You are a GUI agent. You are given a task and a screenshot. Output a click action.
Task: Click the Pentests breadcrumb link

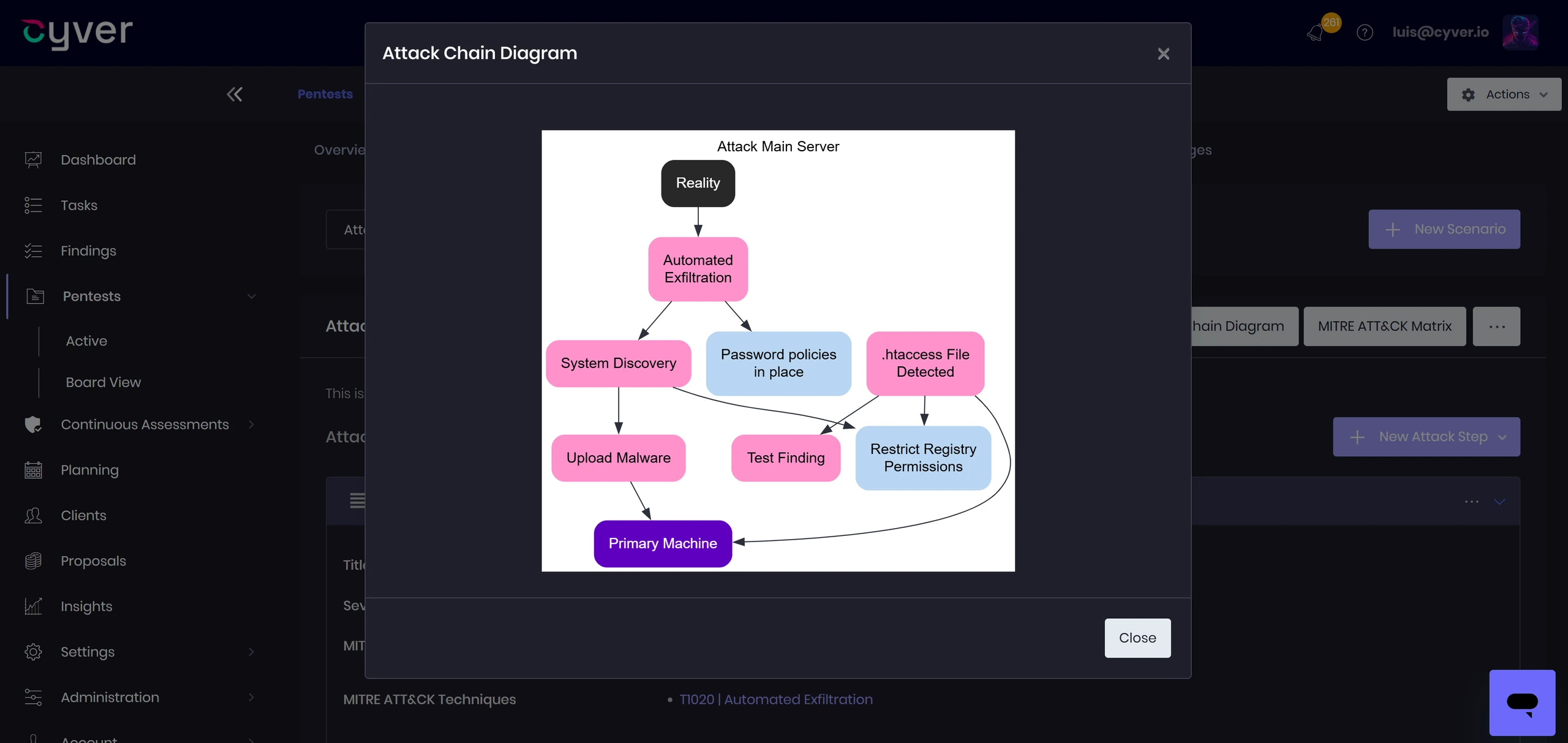point(325,94)
